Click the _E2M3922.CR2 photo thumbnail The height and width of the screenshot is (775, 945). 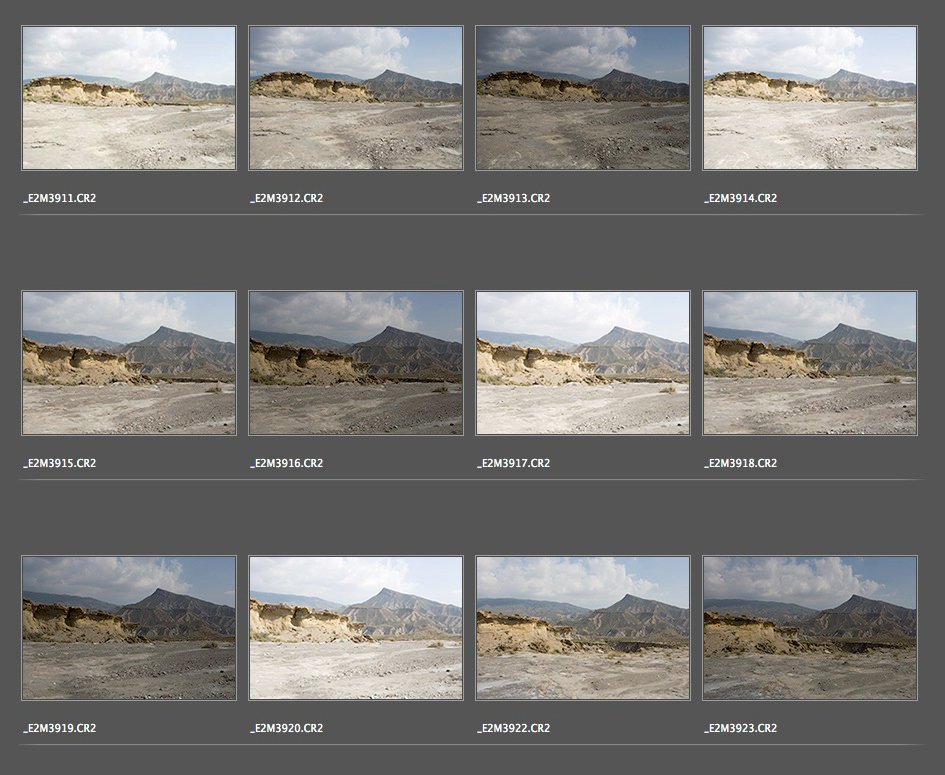tap(583, 628)
